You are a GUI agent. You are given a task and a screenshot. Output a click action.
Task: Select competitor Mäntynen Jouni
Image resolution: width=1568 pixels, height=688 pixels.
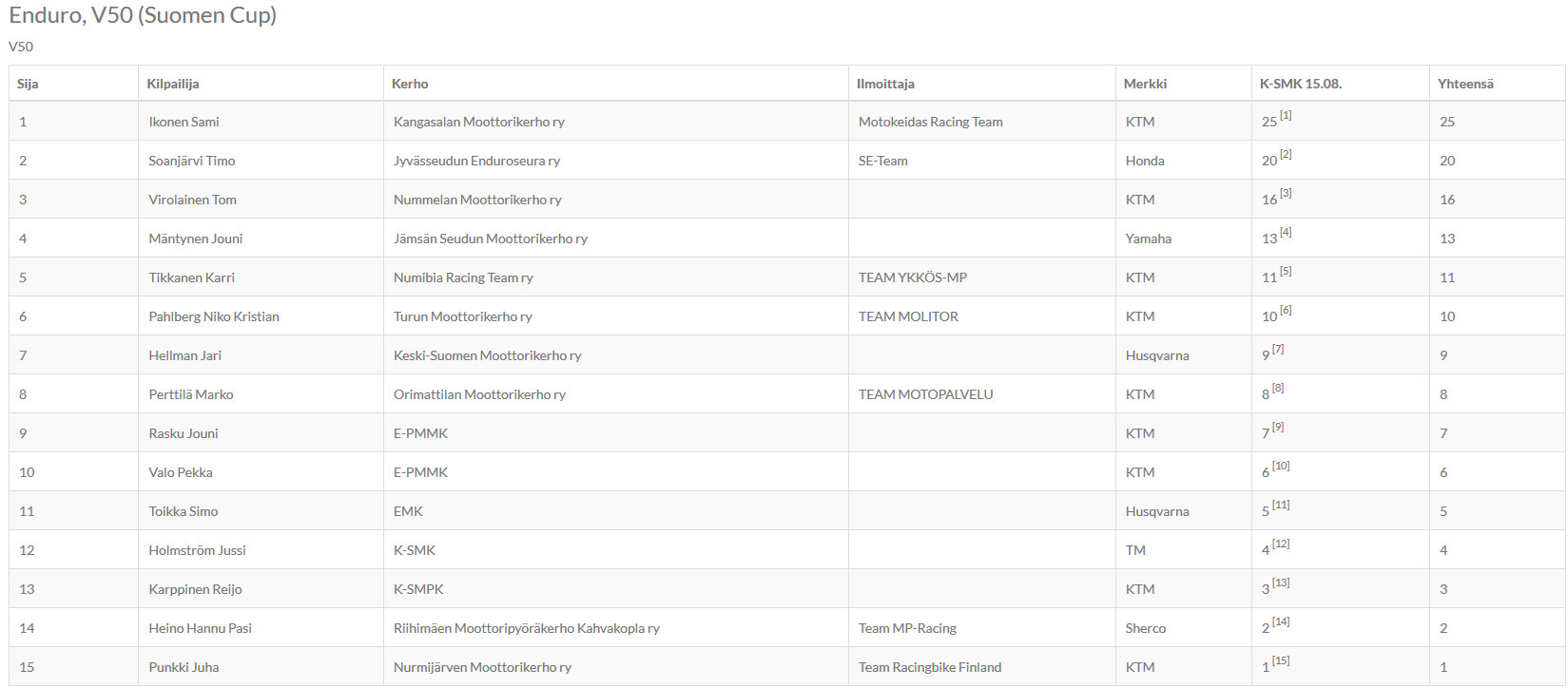[196, 239]
